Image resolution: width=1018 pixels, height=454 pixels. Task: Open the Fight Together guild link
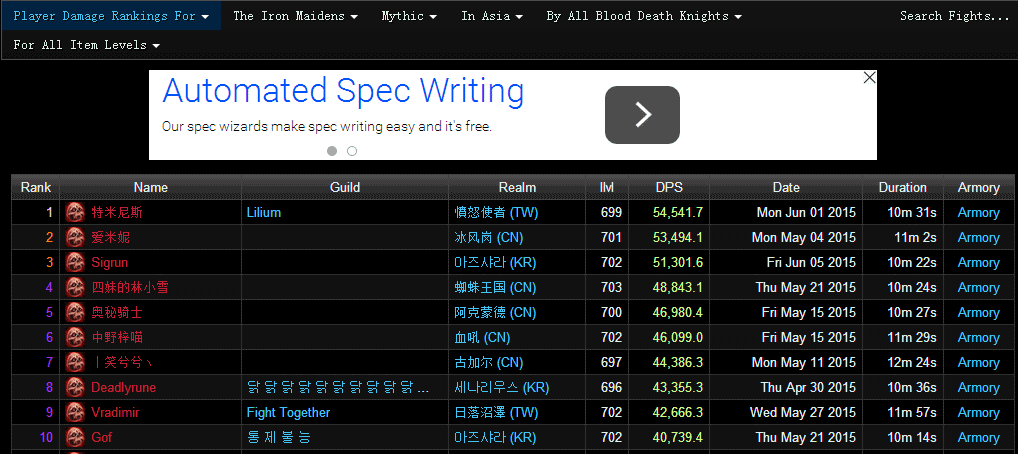(288, 412)
